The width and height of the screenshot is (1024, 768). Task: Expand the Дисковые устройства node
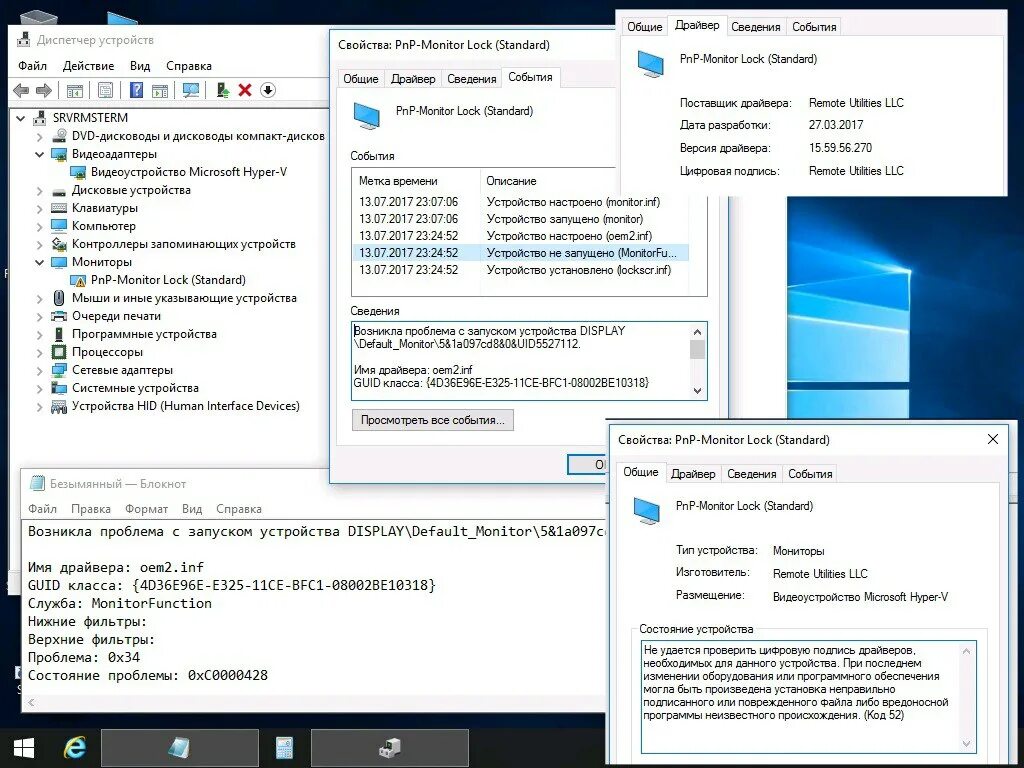[39, 191]
